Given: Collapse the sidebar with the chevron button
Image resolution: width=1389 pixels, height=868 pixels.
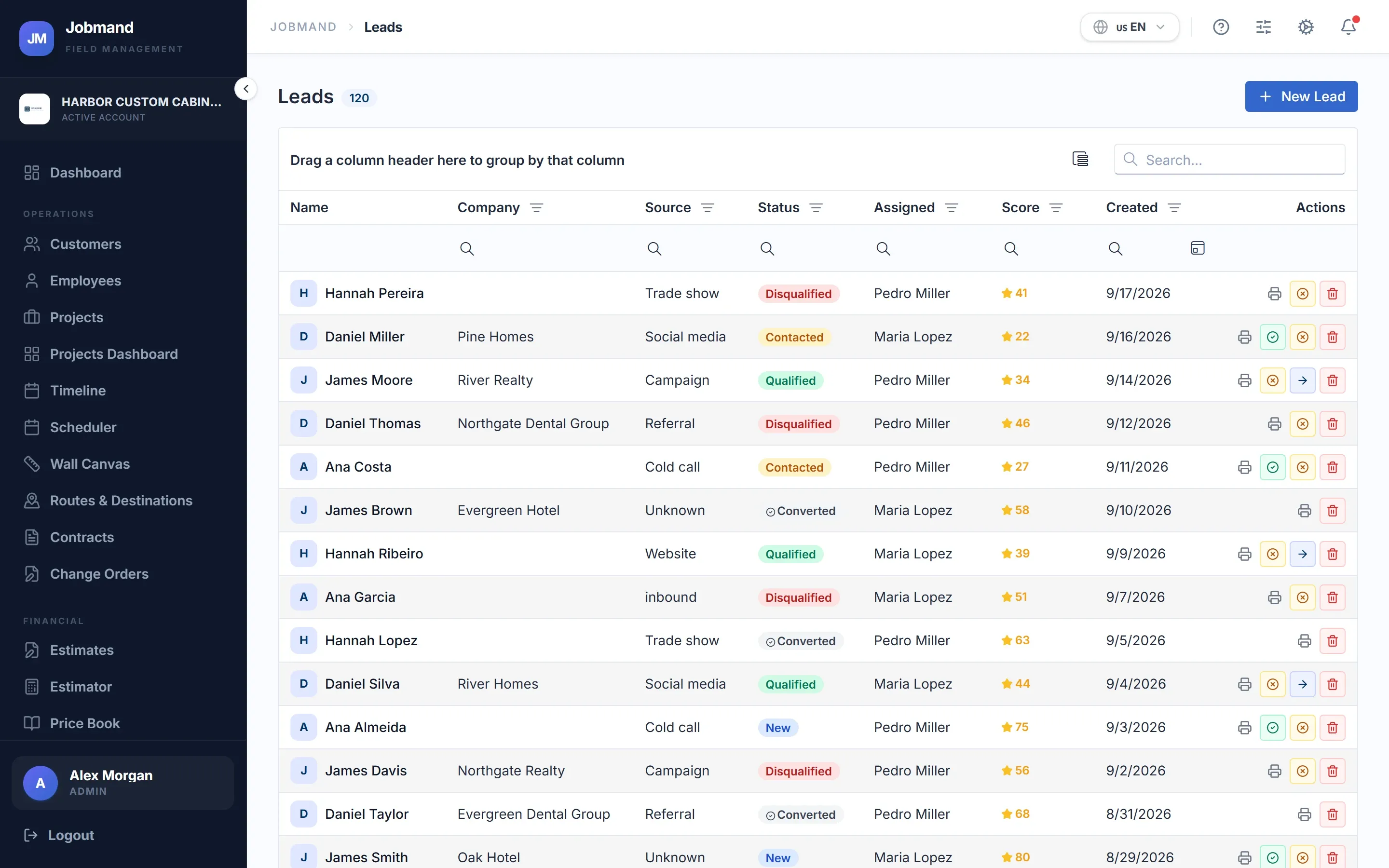Looking at the screenshot, I should tap(245, 88).
